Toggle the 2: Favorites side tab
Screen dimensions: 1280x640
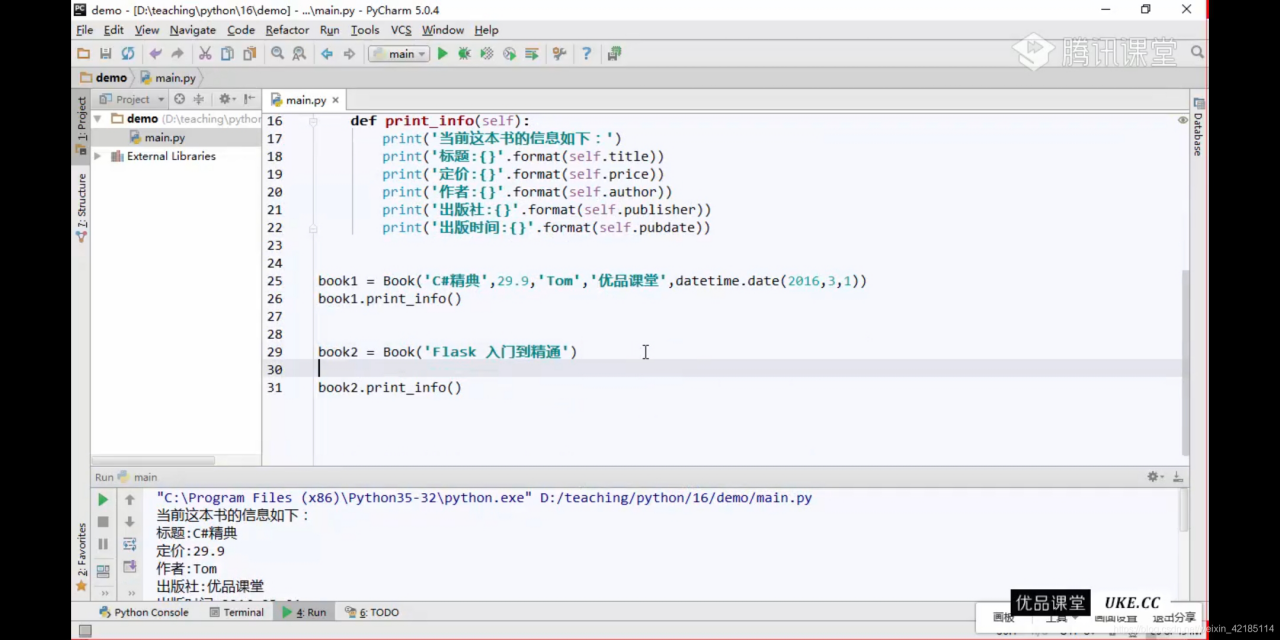tap(81, 557)
